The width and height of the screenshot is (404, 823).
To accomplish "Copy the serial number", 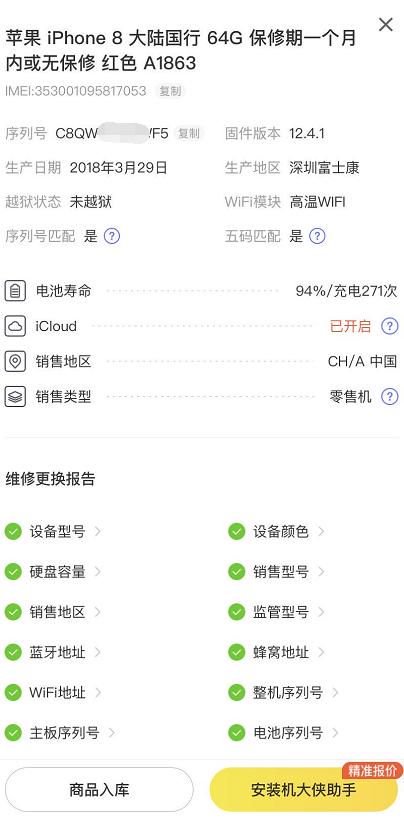I will tap(188, 133).
